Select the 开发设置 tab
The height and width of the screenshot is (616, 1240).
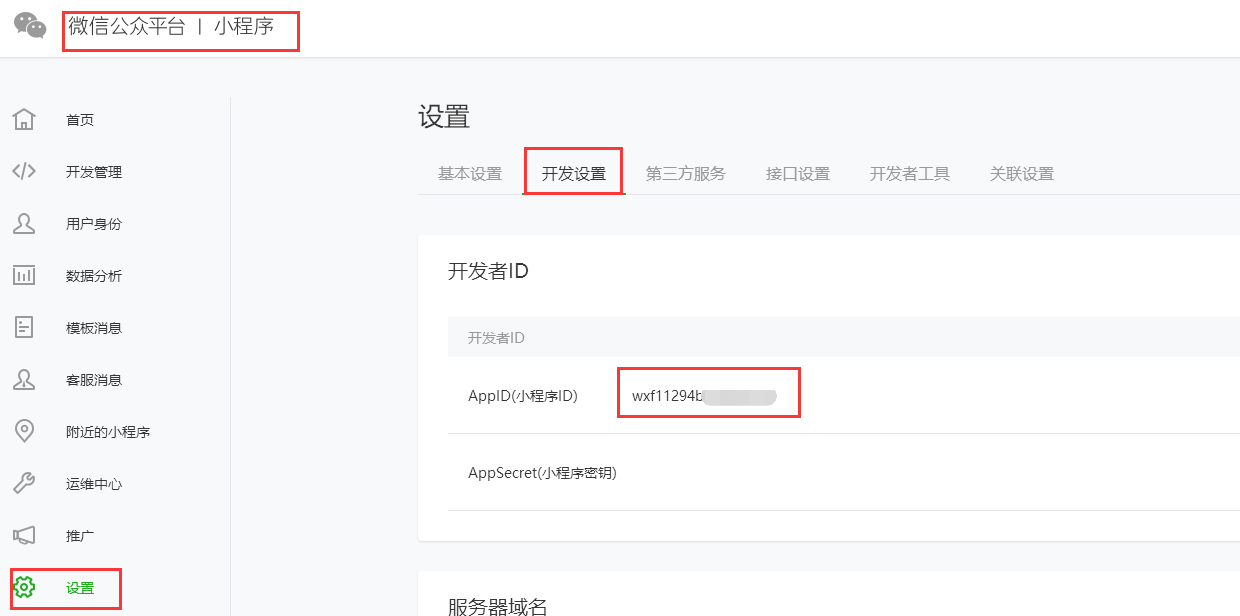click(574, 174)
